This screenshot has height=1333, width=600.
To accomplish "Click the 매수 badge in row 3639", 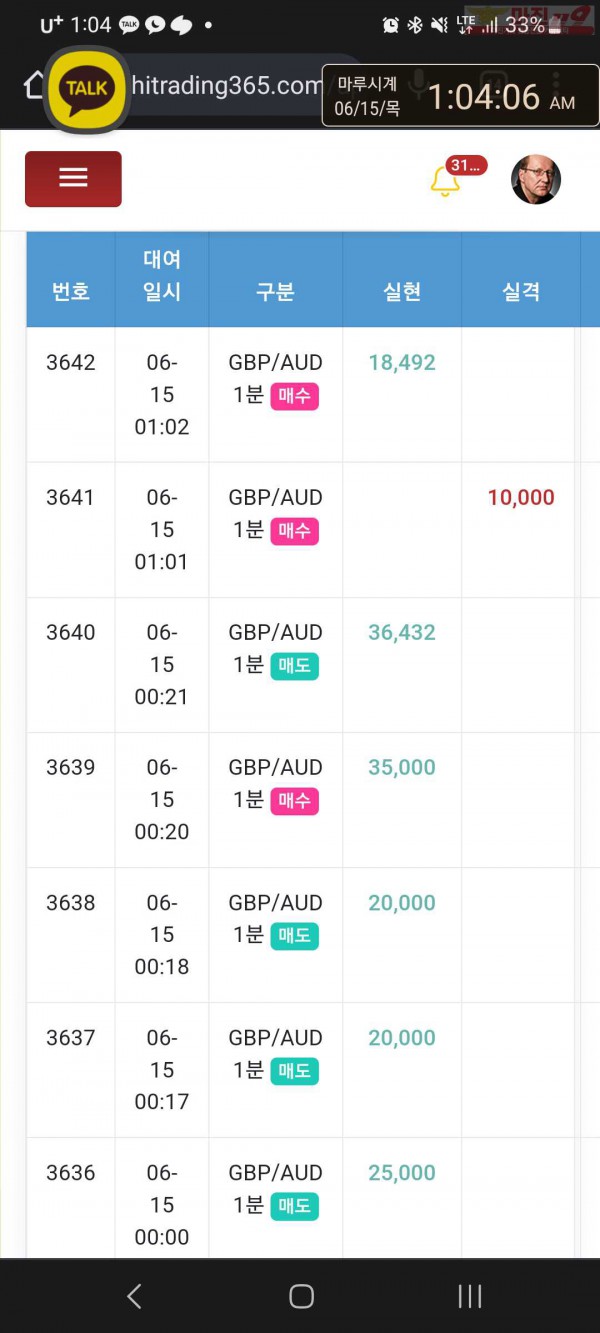I will (294, 801).
